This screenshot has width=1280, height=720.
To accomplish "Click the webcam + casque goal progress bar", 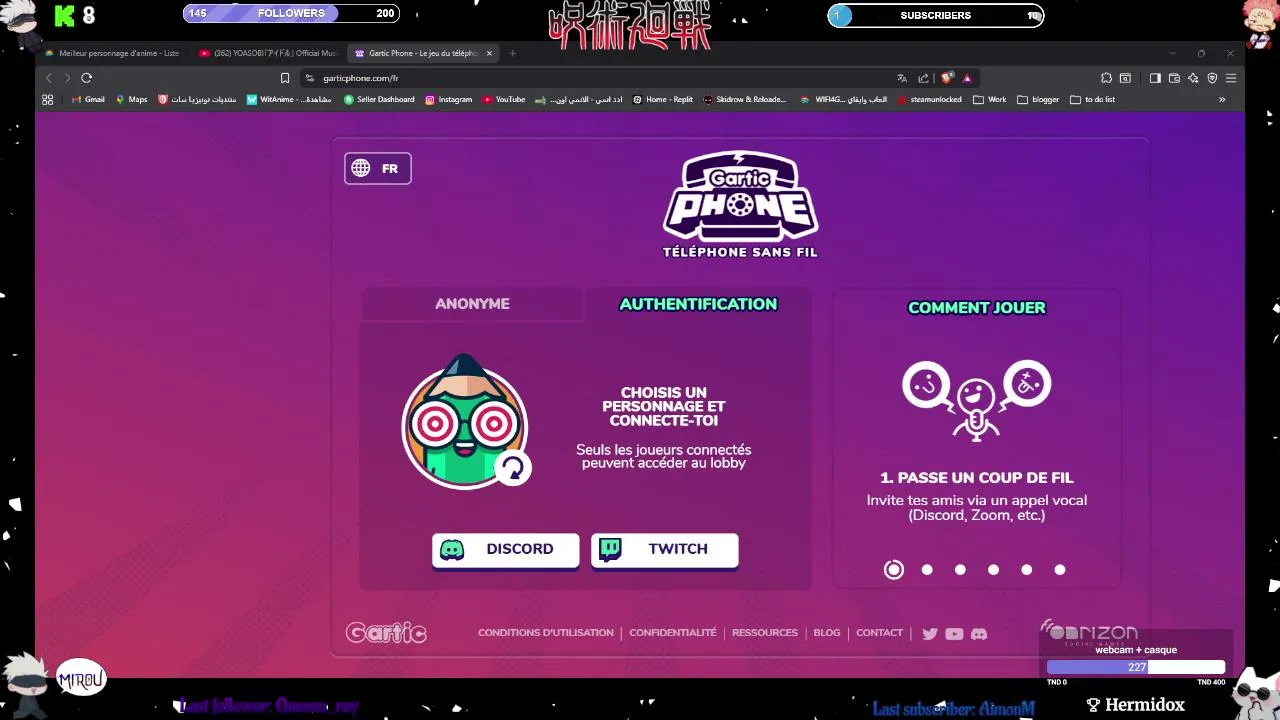I will [1136, 667].
